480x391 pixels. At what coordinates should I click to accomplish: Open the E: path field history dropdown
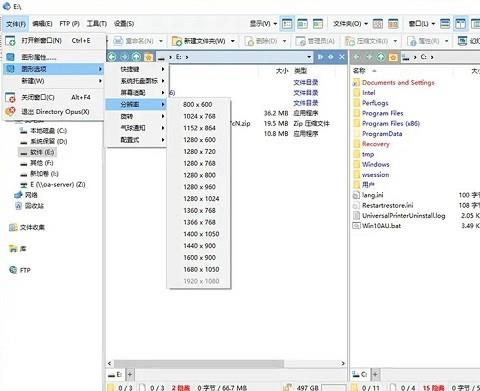pos(309,57)
